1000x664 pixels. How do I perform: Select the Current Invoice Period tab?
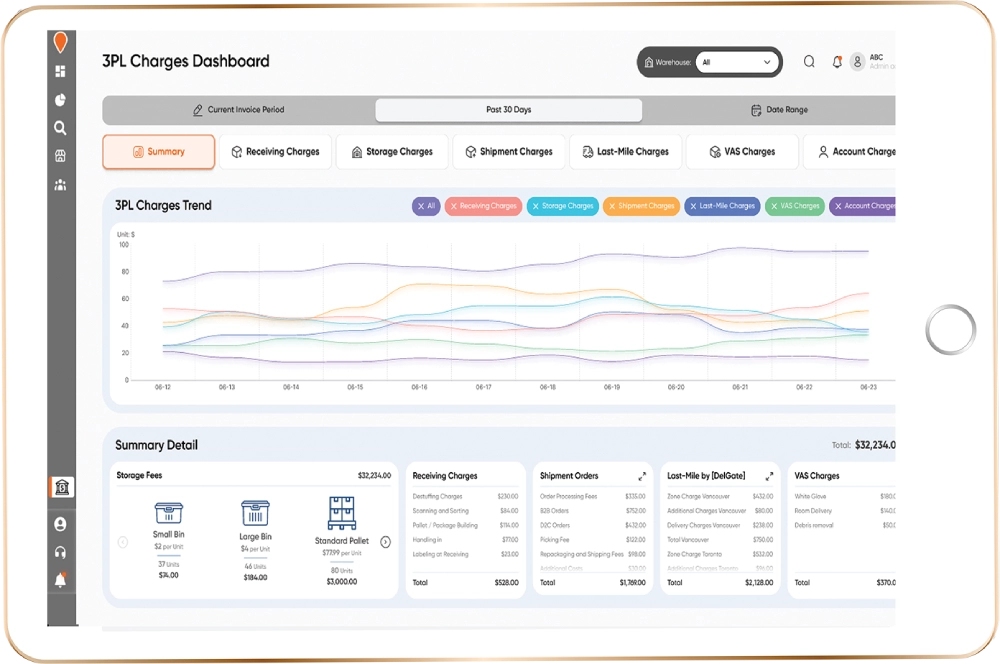239,110
